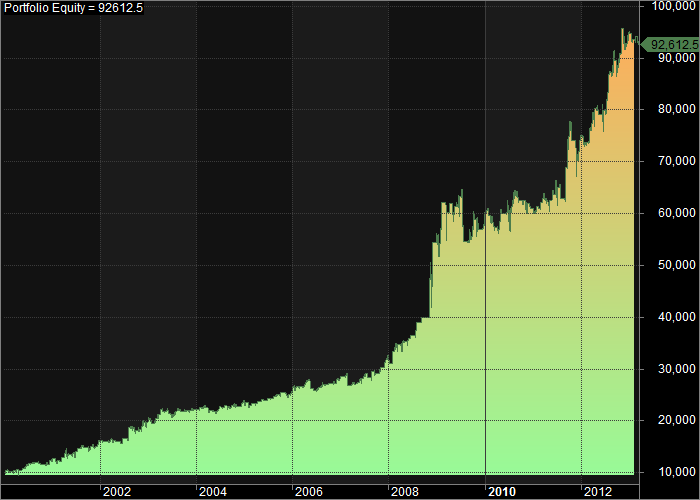Click the Portfolio Equity = 92612.5 title label
Viewport: 700px width, 500px height.
coord(74,8)
